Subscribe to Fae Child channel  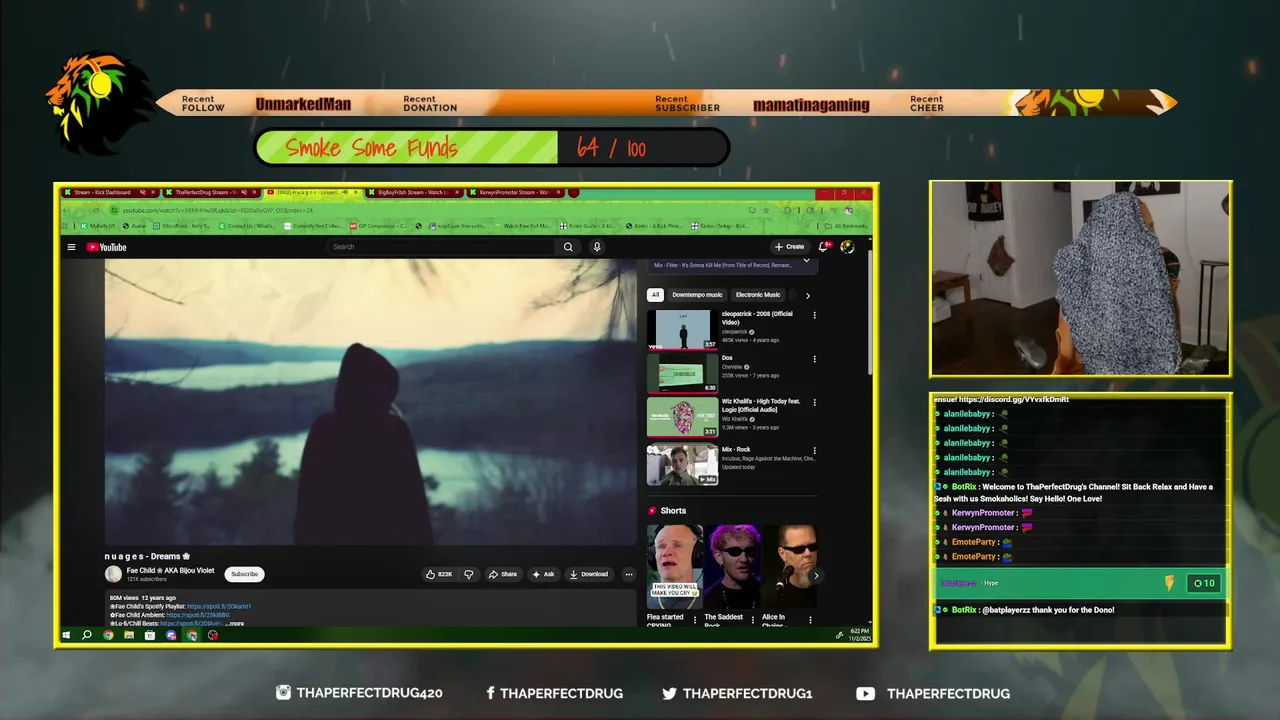[245, 574]
